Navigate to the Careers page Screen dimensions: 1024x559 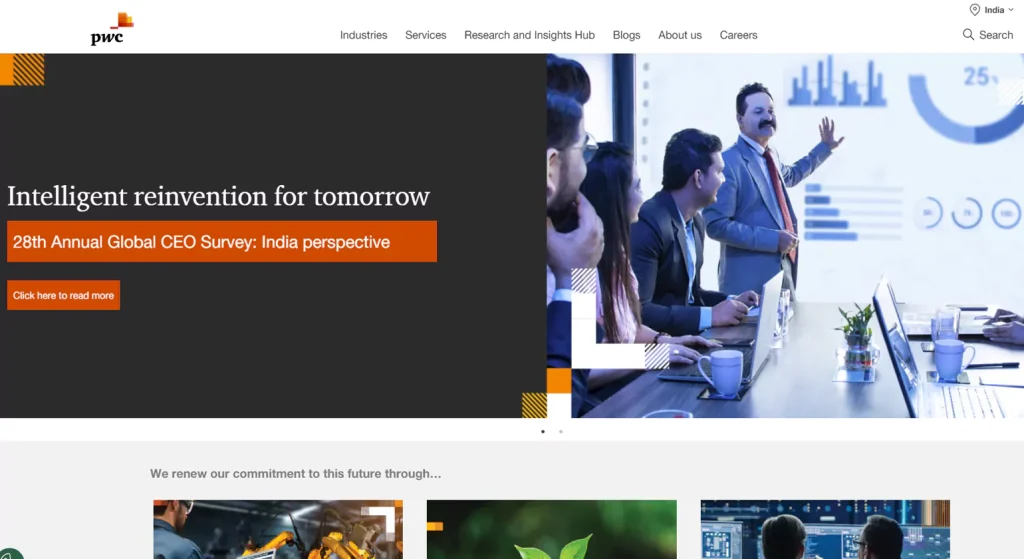738,35
